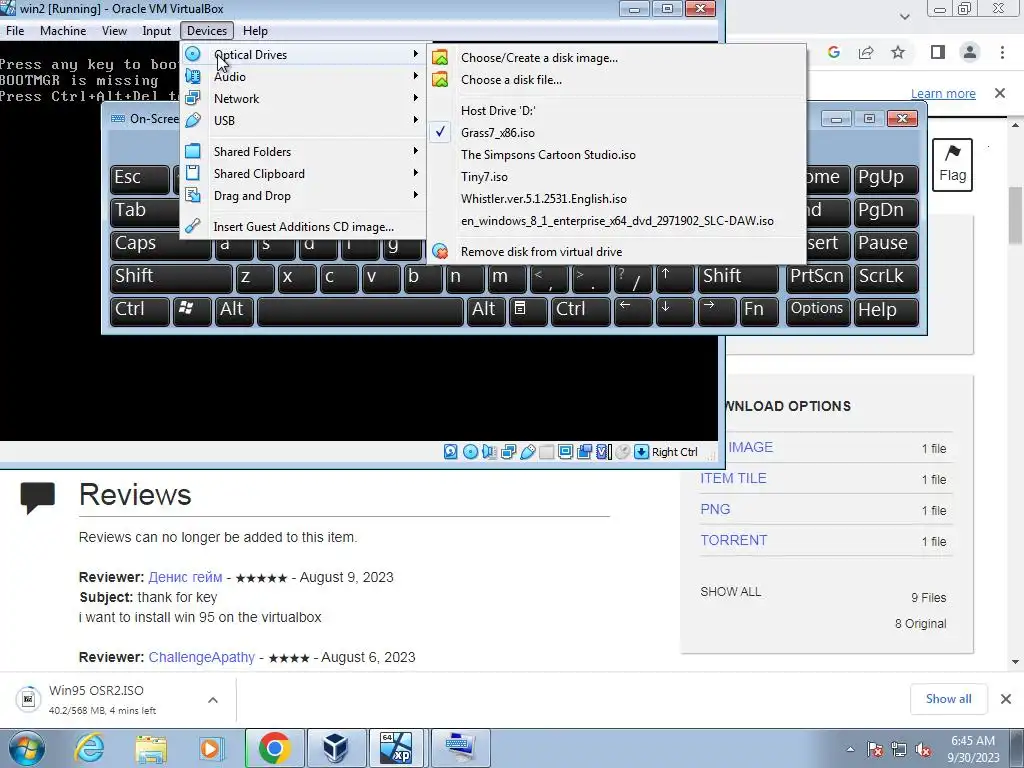Click the share page icon in Chrome

point(866,52)
